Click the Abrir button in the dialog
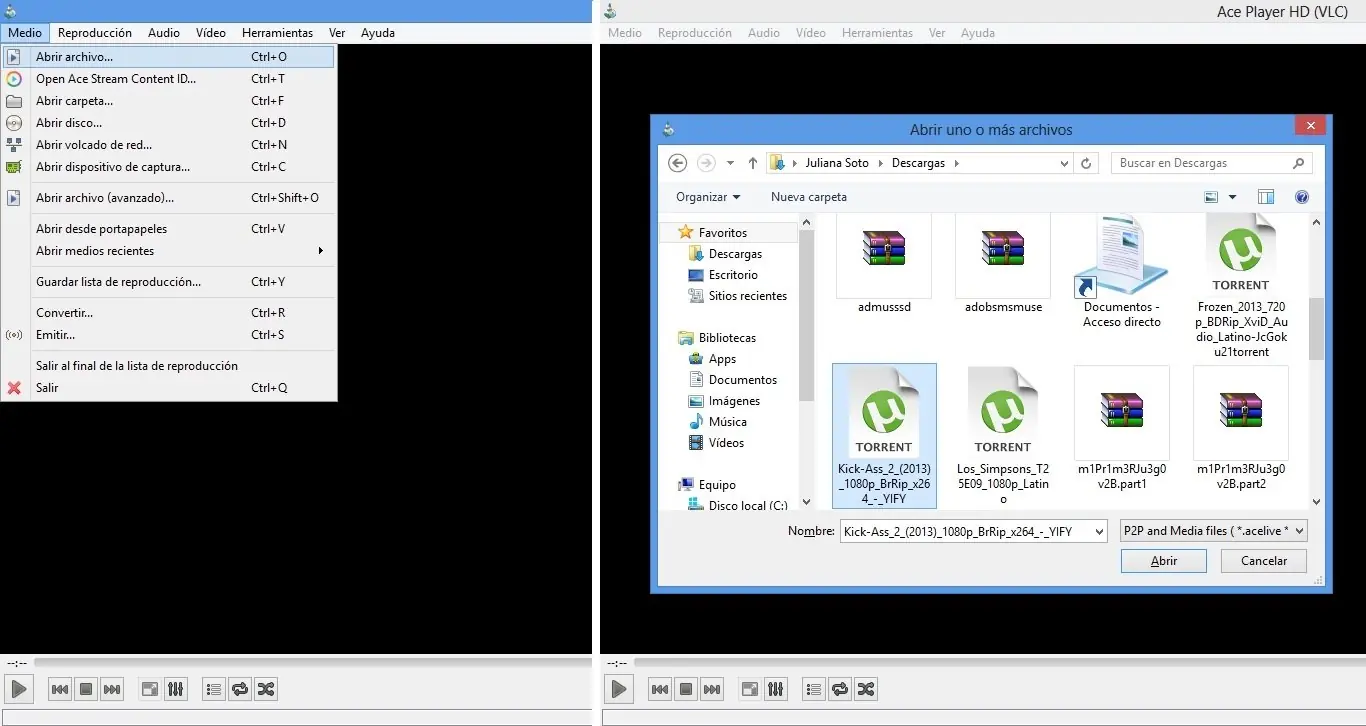Image resolution: width=1366 pixels, height=726 pixels. point(1164,561)
